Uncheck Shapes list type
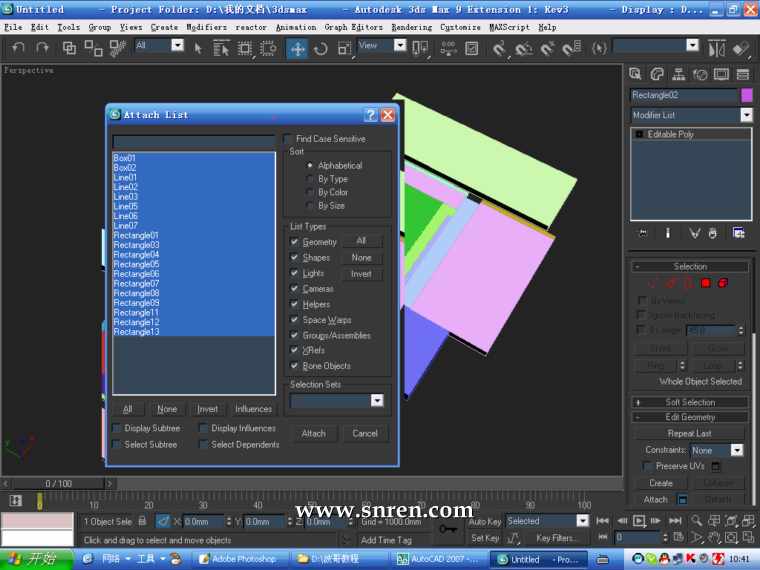Viewport: 760px width, 570px height. click(294, 257)
